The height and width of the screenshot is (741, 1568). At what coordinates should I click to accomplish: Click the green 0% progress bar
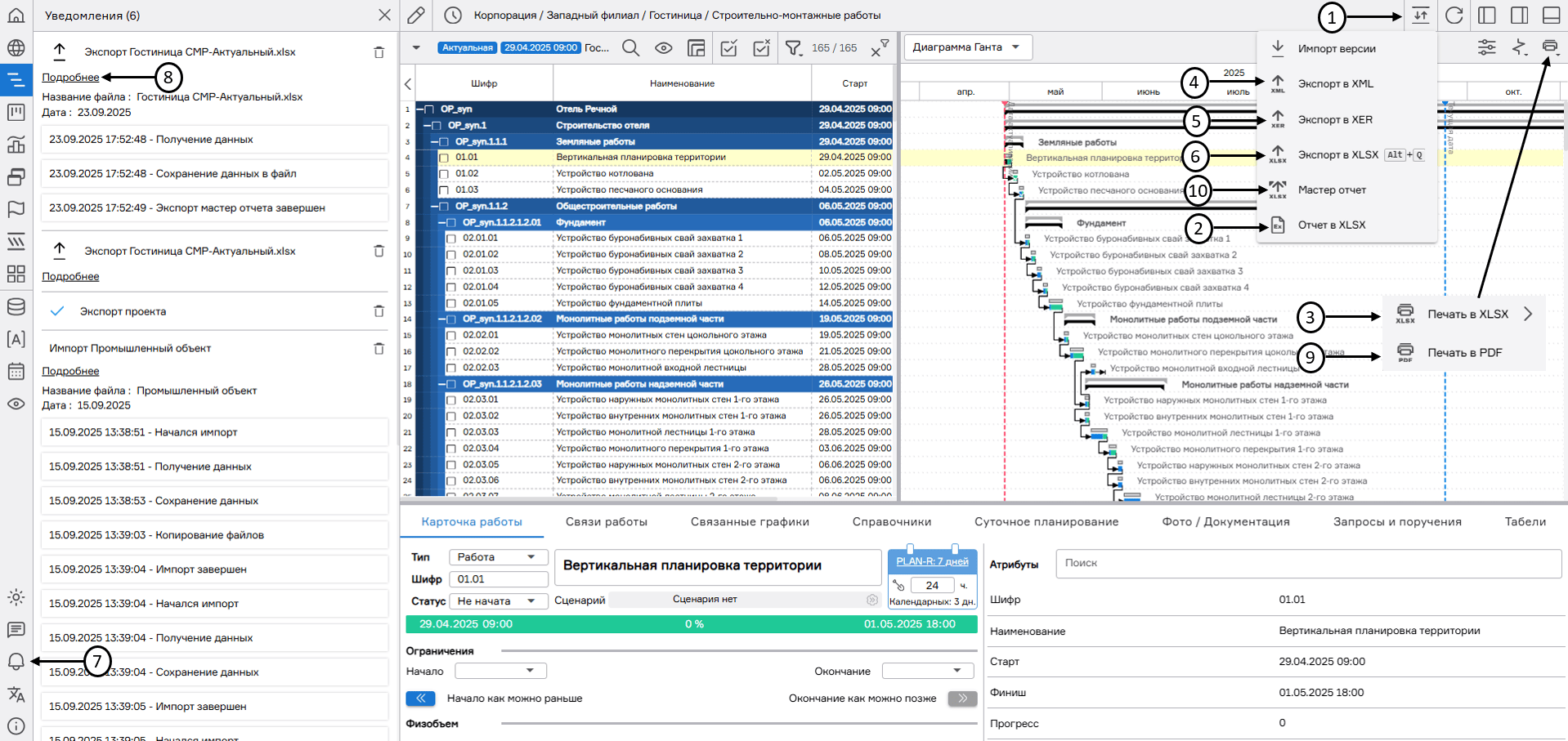(x=692, y=624)
